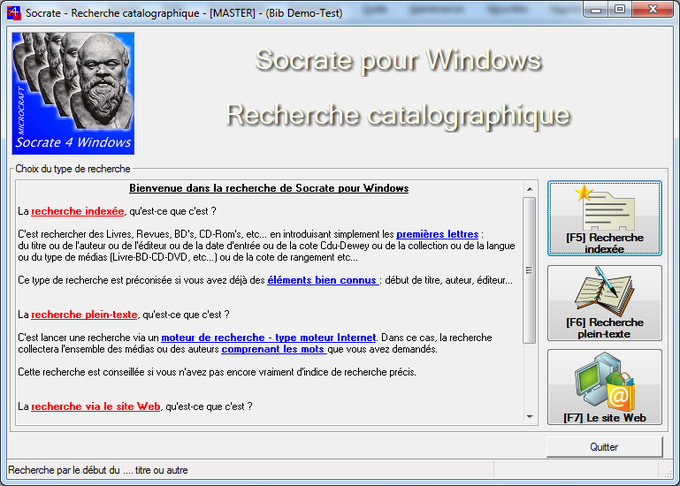Click the 'Socrate pour Windows' title text
The width and height of the screenshot is (680, 486).
399,60
